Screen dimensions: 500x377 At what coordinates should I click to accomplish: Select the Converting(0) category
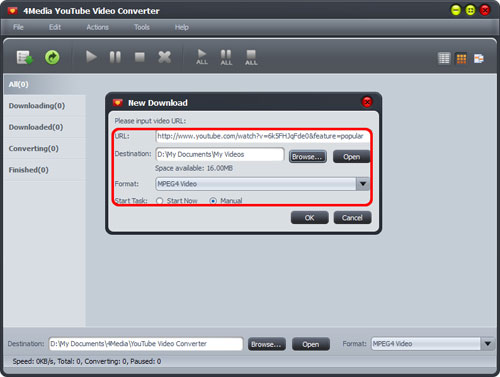tap(45, 148)
